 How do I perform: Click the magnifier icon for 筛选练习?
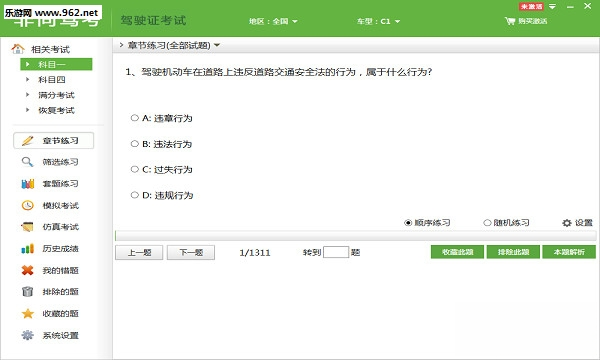(27, 162)
